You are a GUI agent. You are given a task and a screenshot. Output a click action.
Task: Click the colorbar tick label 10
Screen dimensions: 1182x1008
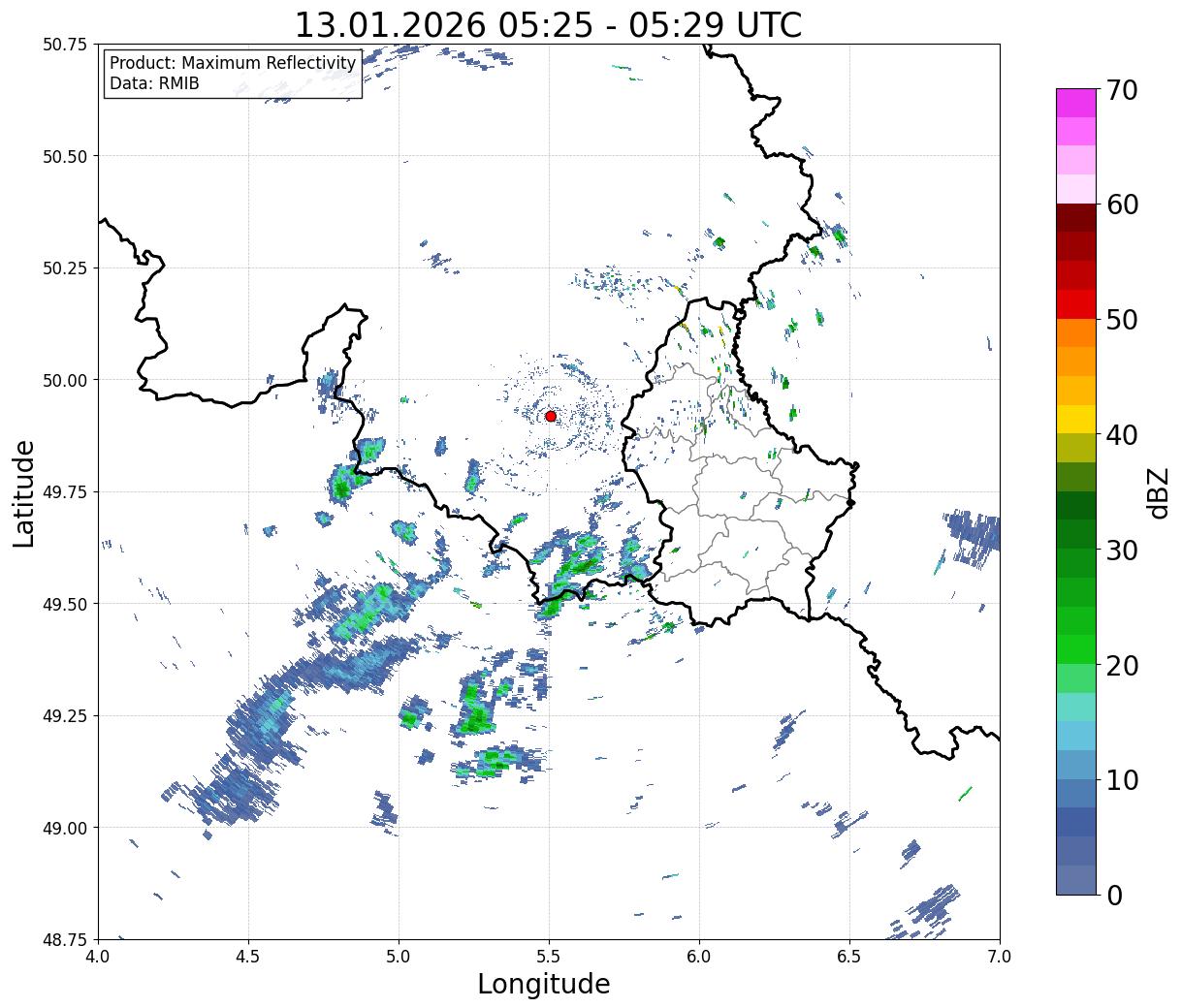[1121, 779]
